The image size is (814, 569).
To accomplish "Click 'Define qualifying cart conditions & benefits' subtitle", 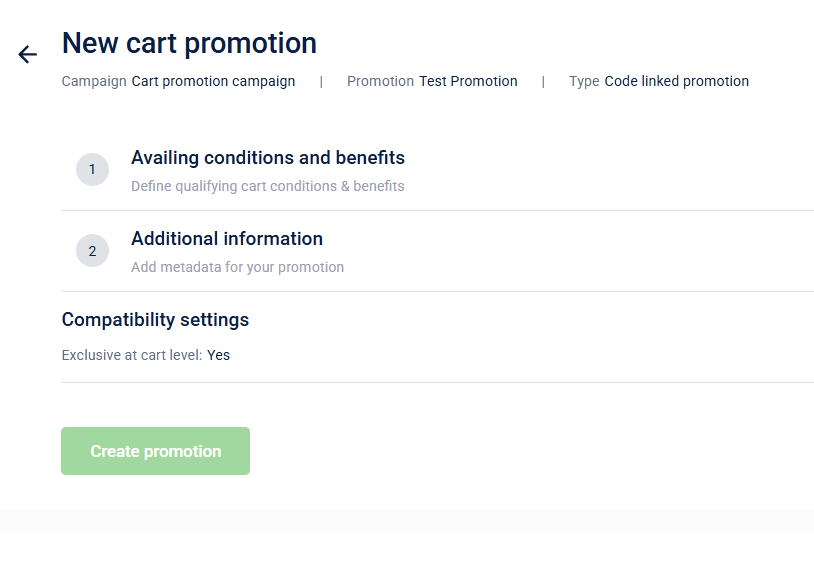I will tap(268, 186).
